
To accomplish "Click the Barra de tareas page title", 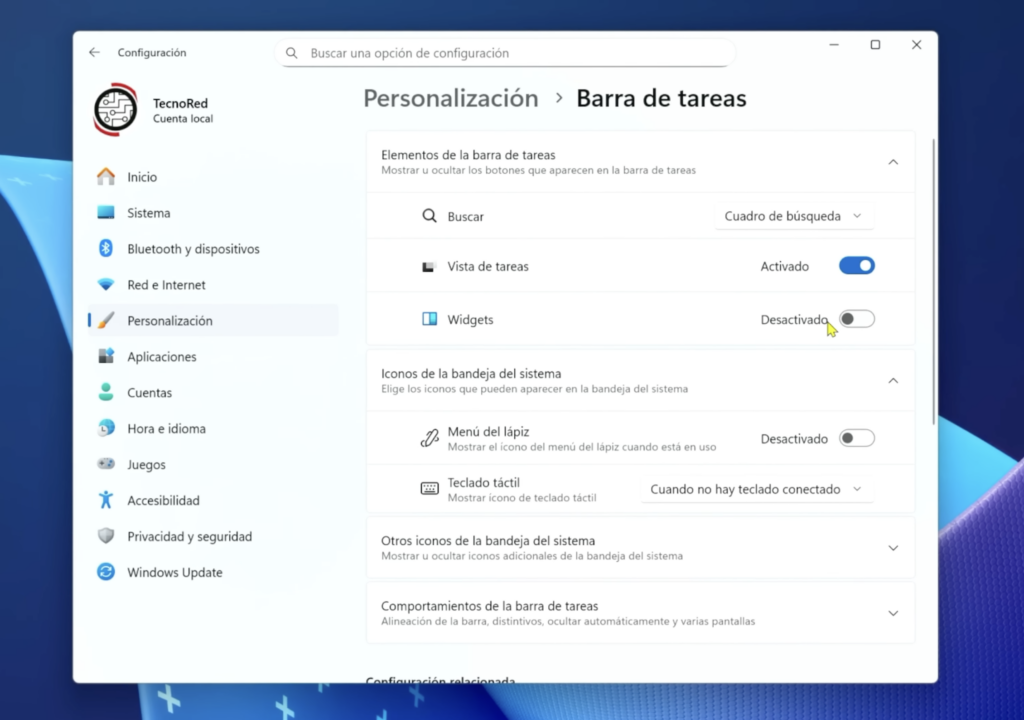I will point(661,98).
